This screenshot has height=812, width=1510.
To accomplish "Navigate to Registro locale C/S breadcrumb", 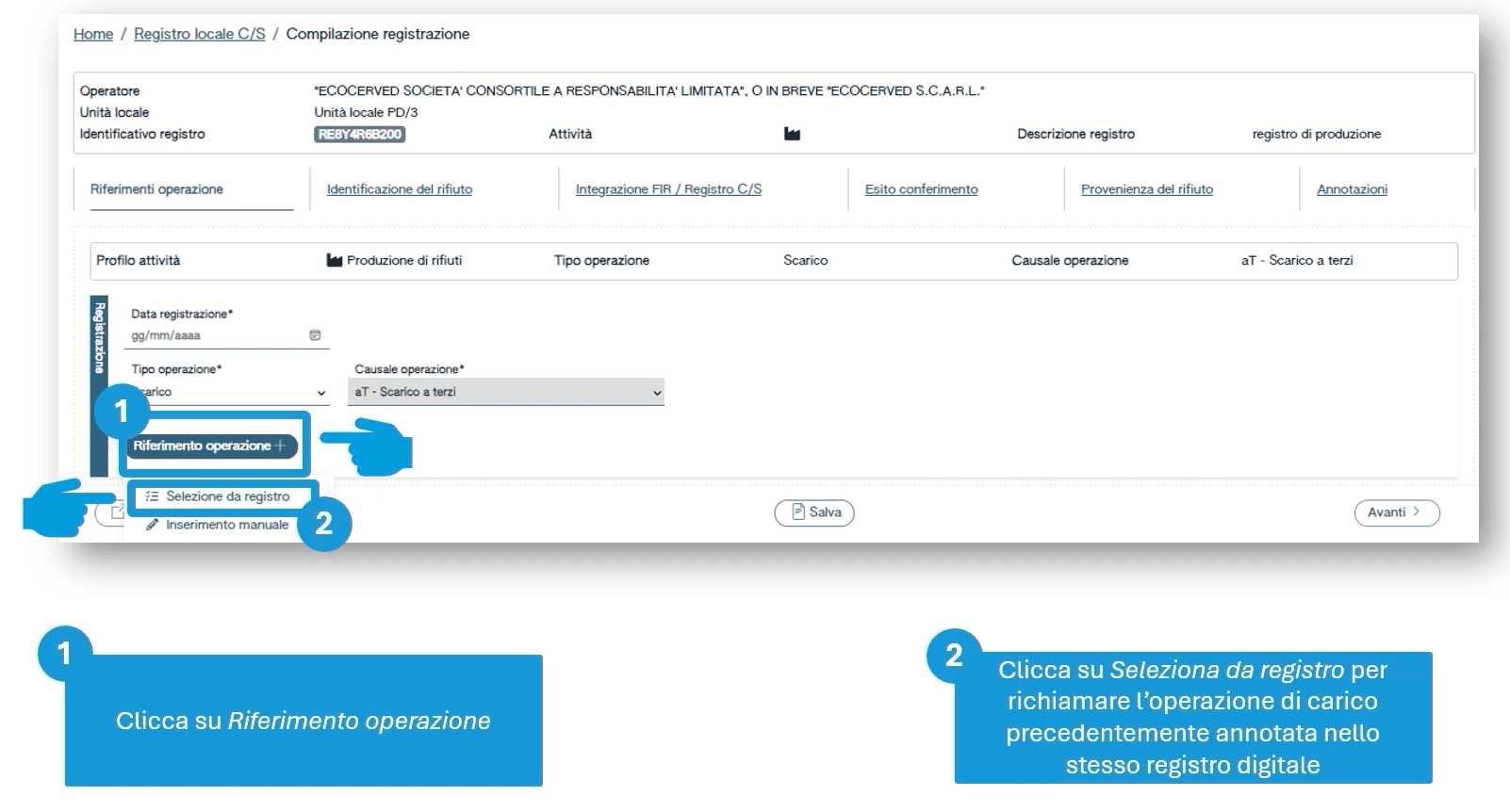I will click(x=200, y=34).
